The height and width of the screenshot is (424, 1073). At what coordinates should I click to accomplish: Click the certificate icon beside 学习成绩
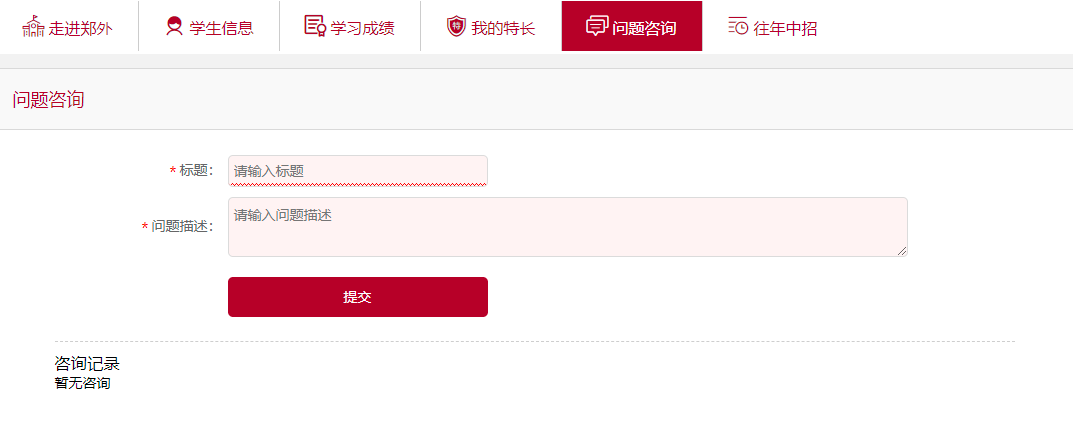[x=315, y=26]
